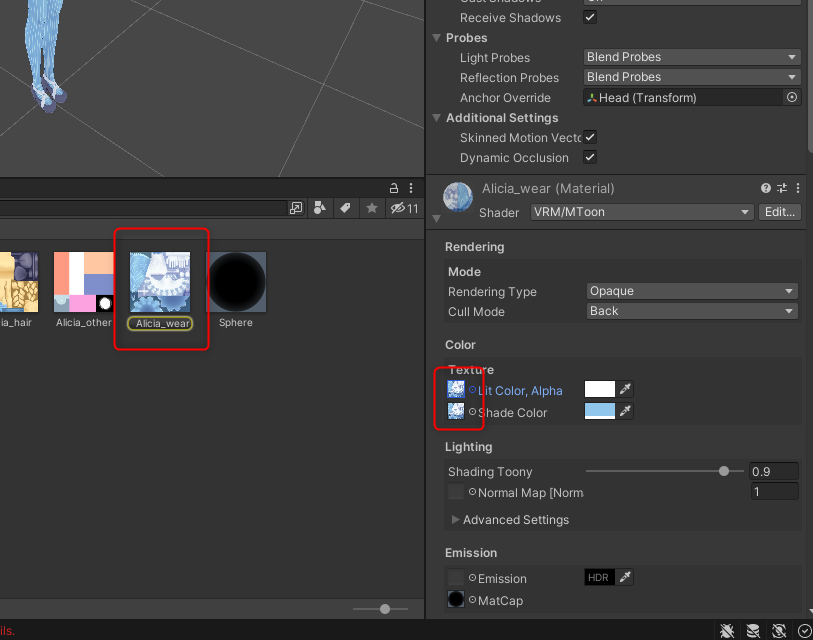Click the Lit Color eyedropper icon

628,389
